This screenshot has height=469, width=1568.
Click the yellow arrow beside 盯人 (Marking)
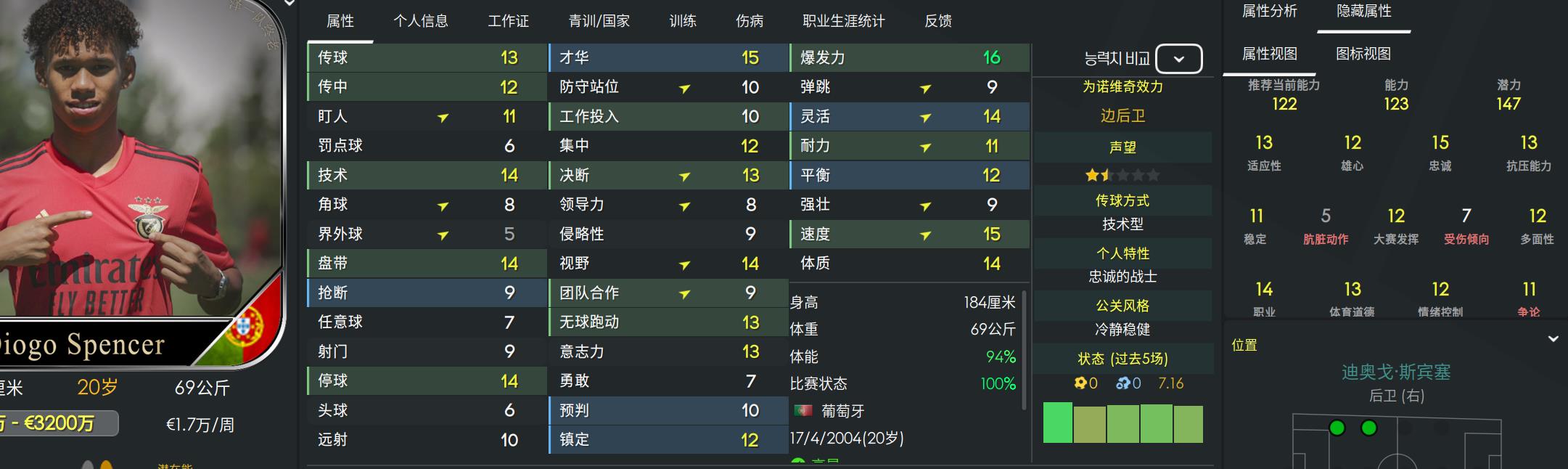click(x=443, y=118)
